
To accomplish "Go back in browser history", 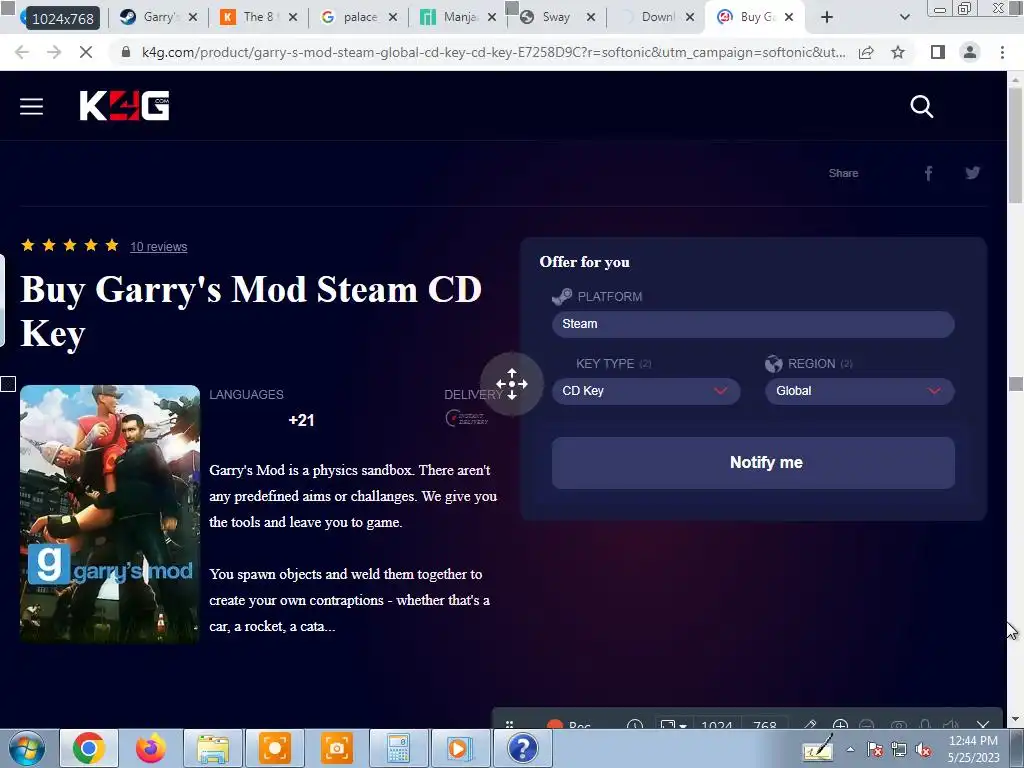I will [x=22, y=52].
